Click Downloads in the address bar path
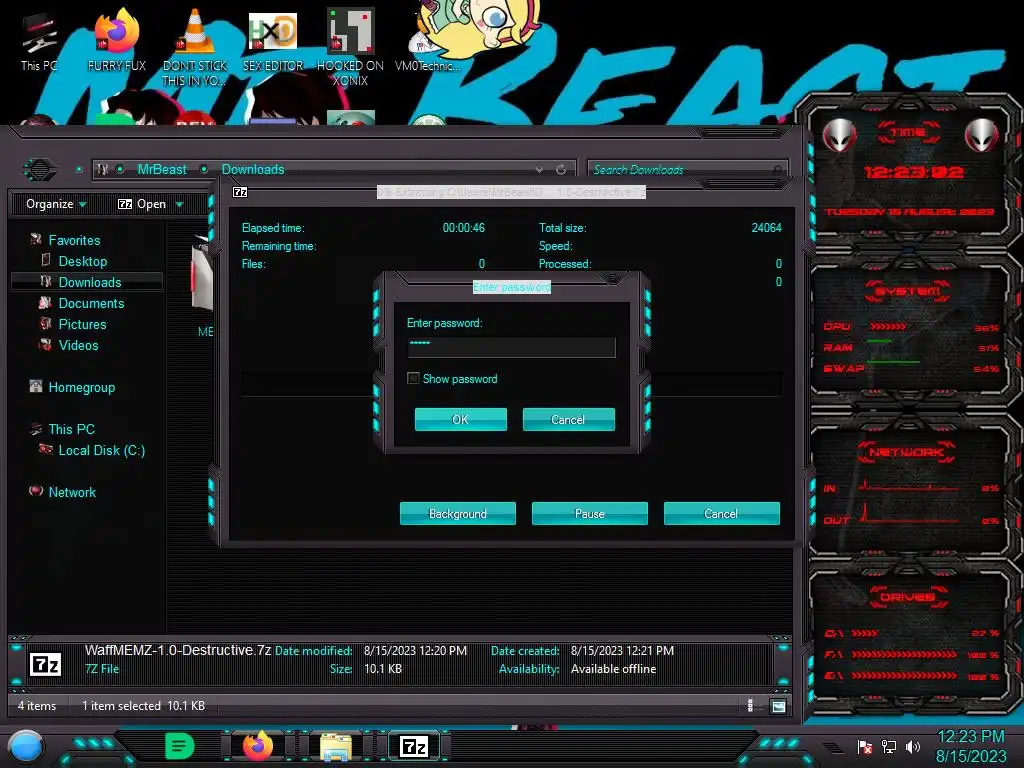Image resolution: width=1024 pixels, height=768 pixels. [253, 170]
